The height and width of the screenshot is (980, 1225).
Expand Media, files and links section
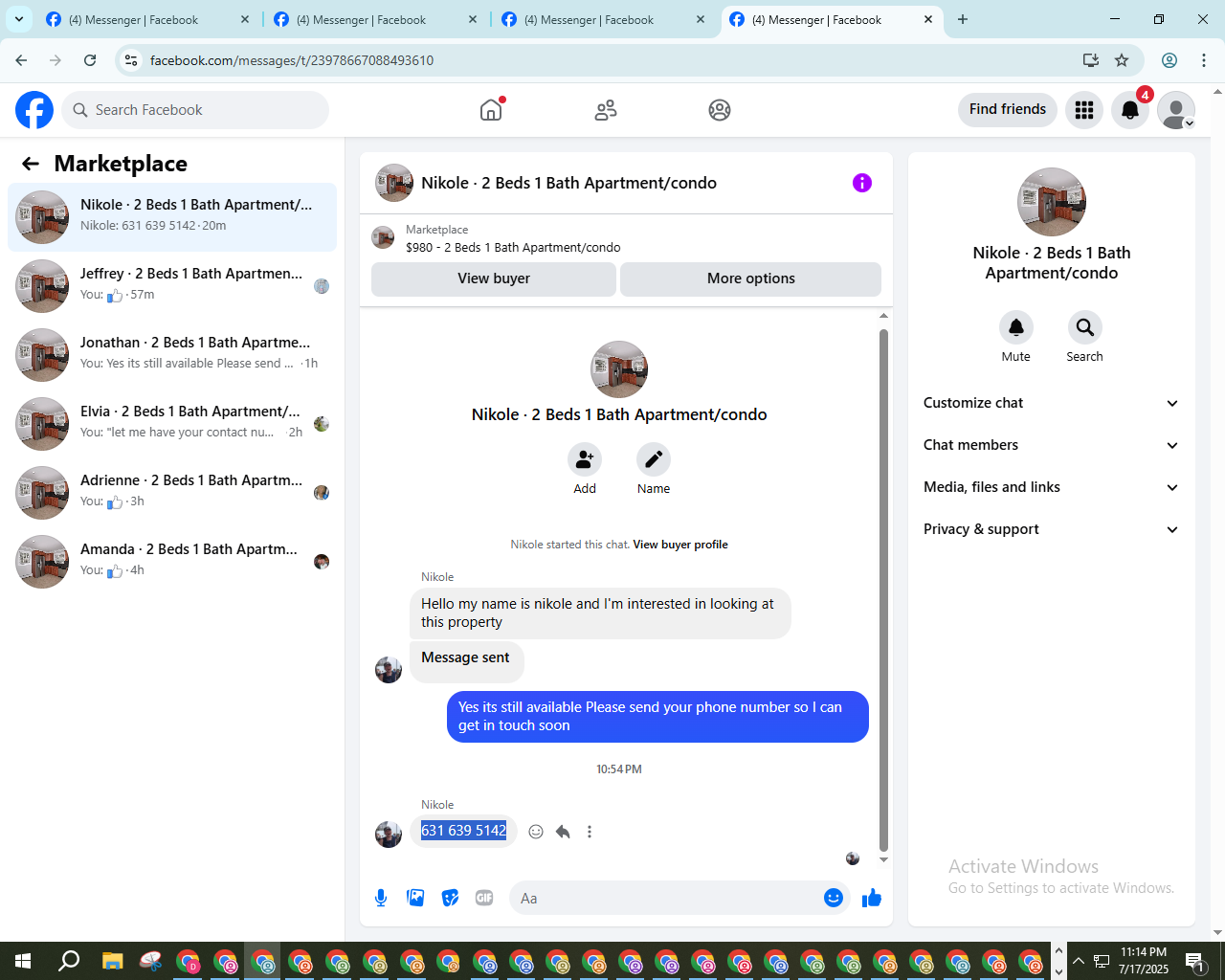click(1051, 487)
